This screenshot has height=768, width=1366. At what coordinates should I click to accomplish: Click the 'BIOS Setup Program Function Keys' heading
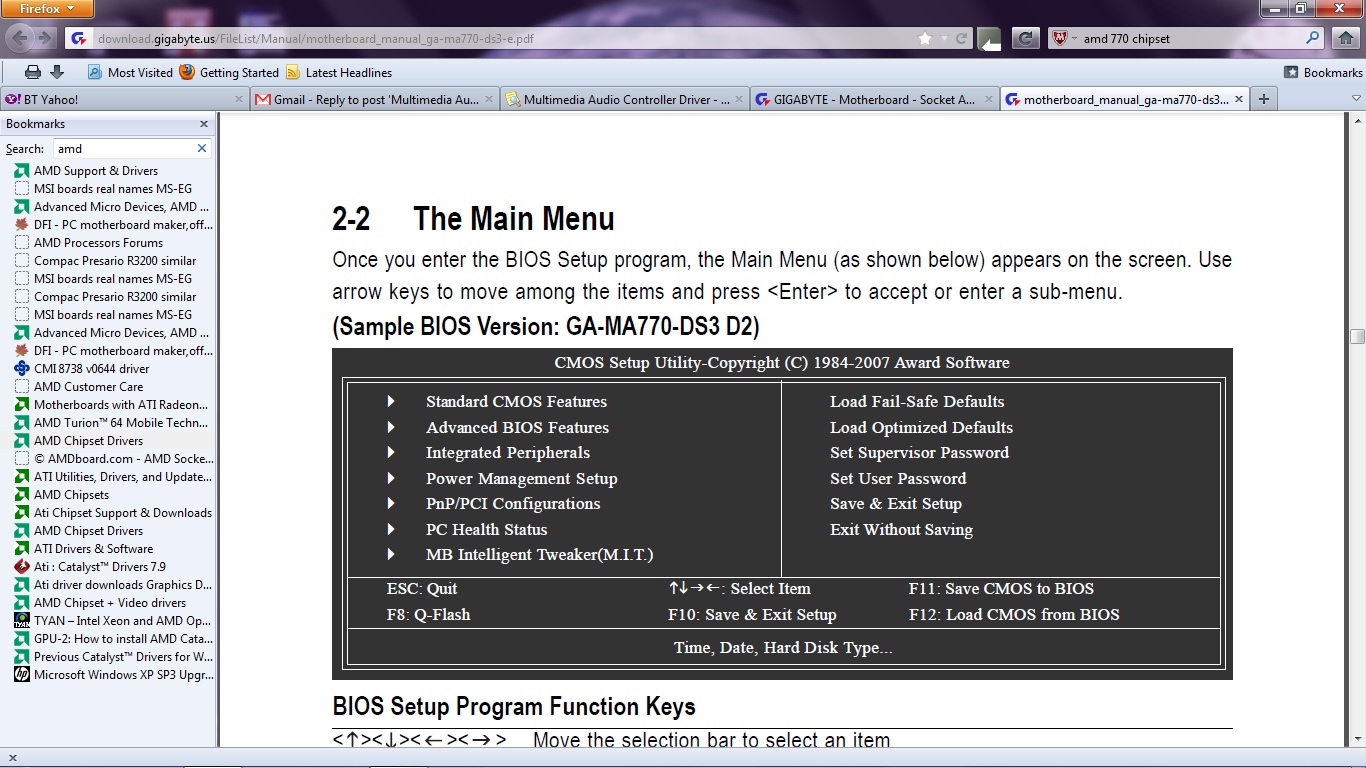coord(514,707)
